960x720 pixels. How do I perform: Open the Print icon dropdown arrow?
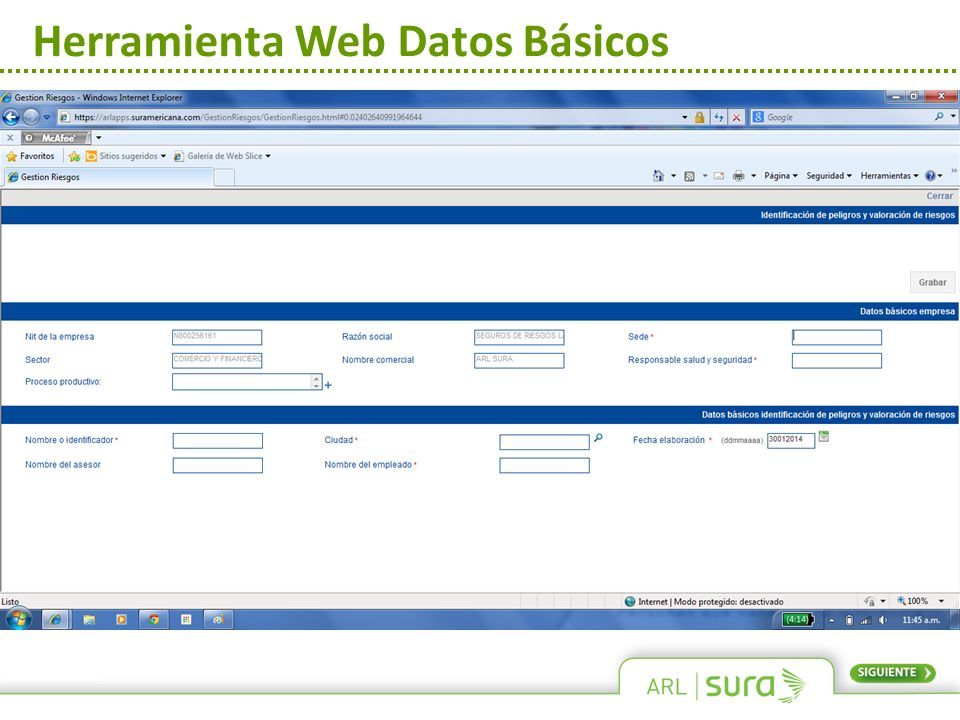(754, 176)
